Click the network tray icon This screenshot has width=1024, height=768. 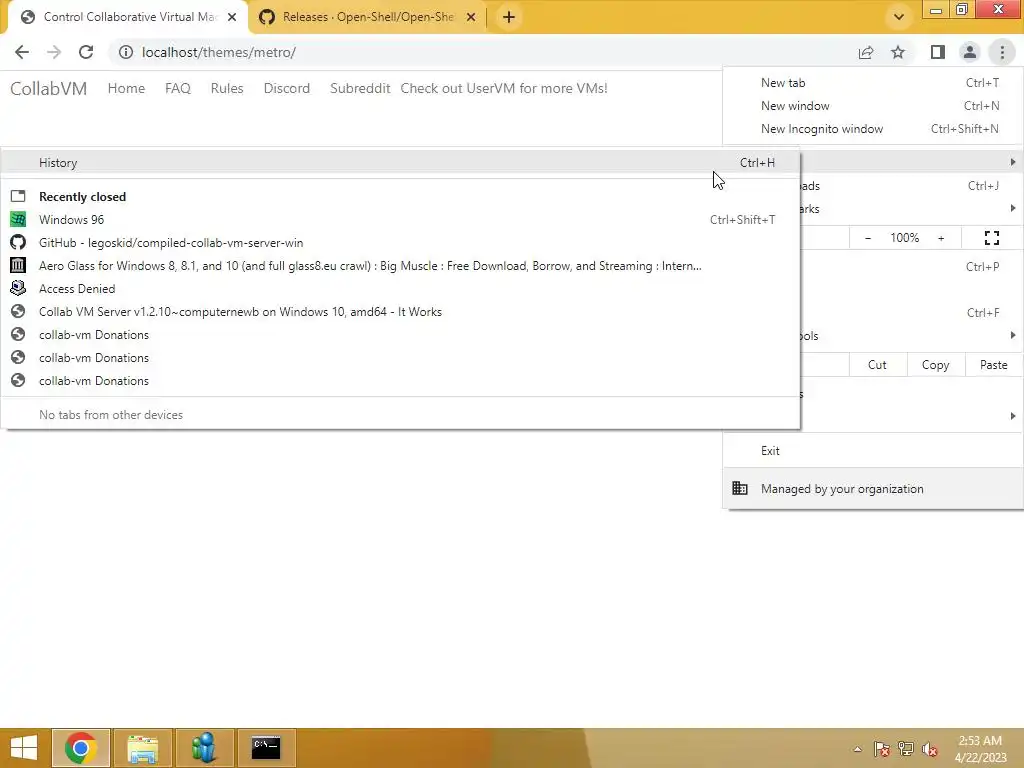tap(906, 749)
